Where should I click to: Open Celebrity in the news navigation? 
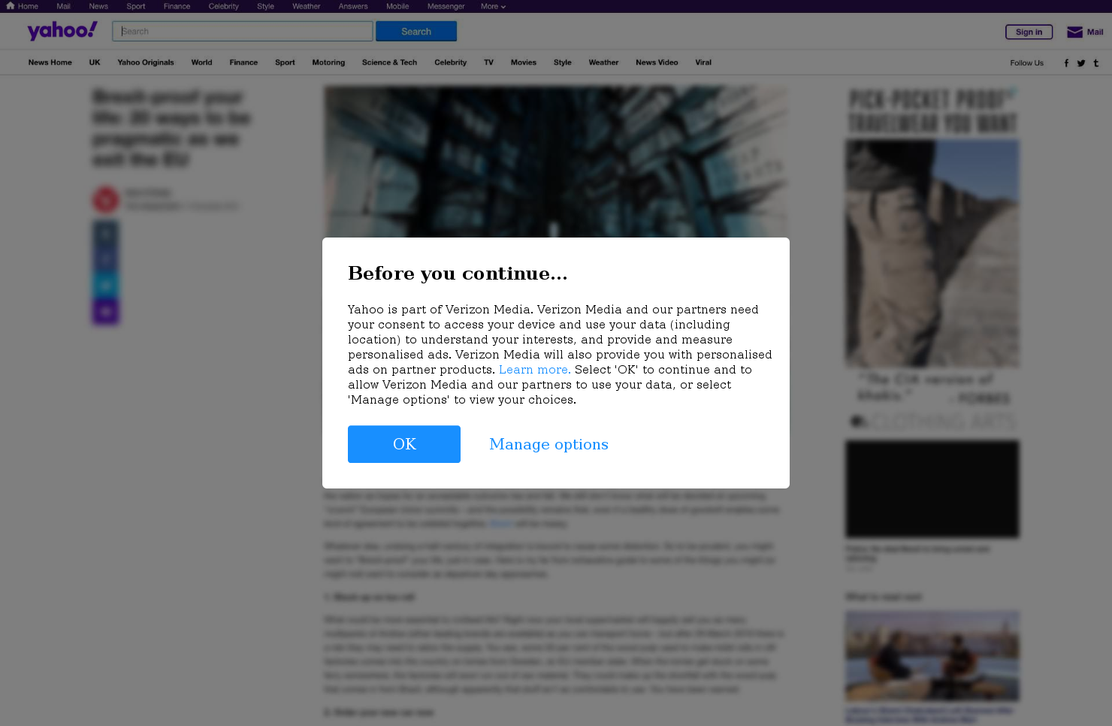click(x=450, y=62)
